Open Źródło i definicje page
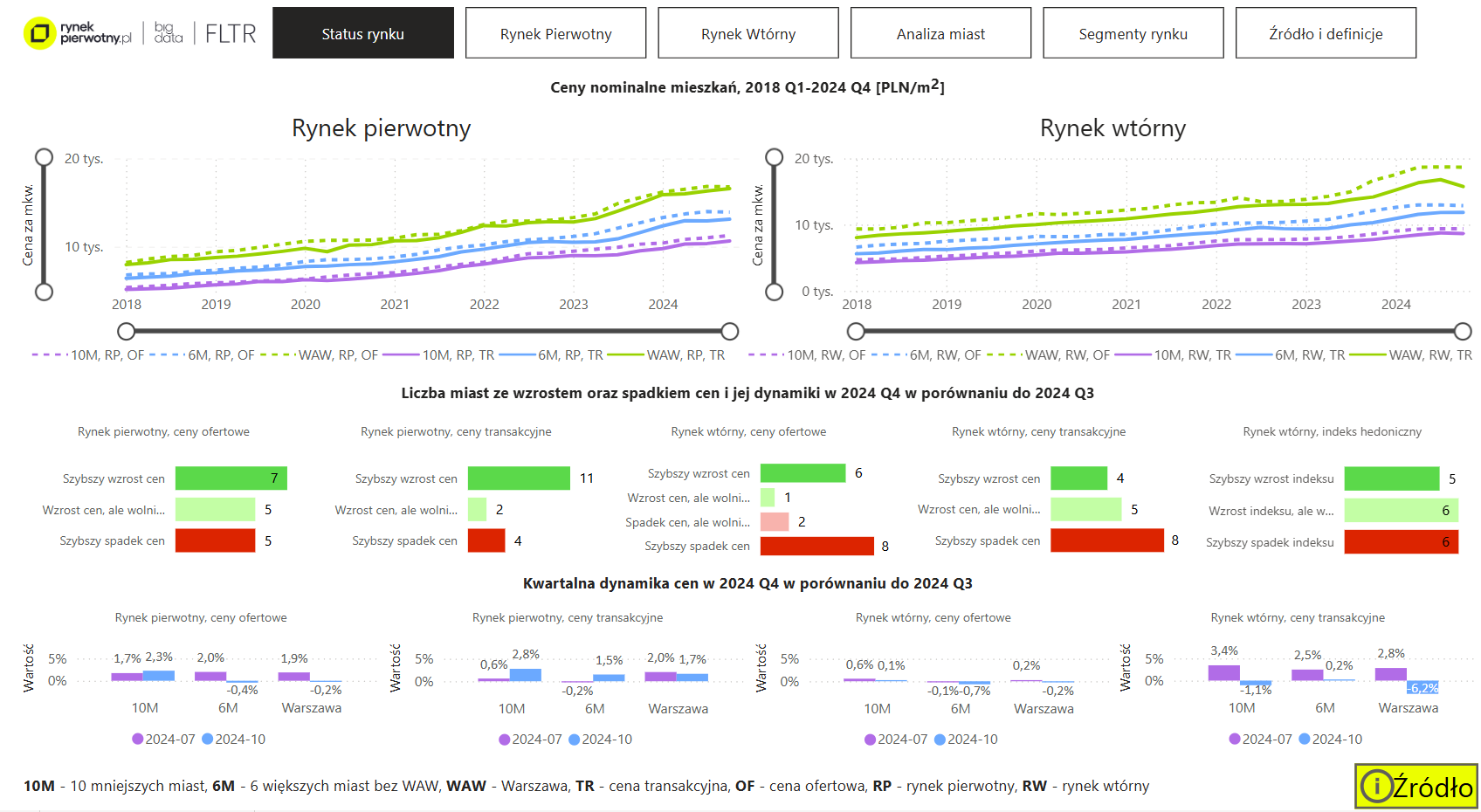This screenshot has width=1481, height=812. click(1325, 33)
